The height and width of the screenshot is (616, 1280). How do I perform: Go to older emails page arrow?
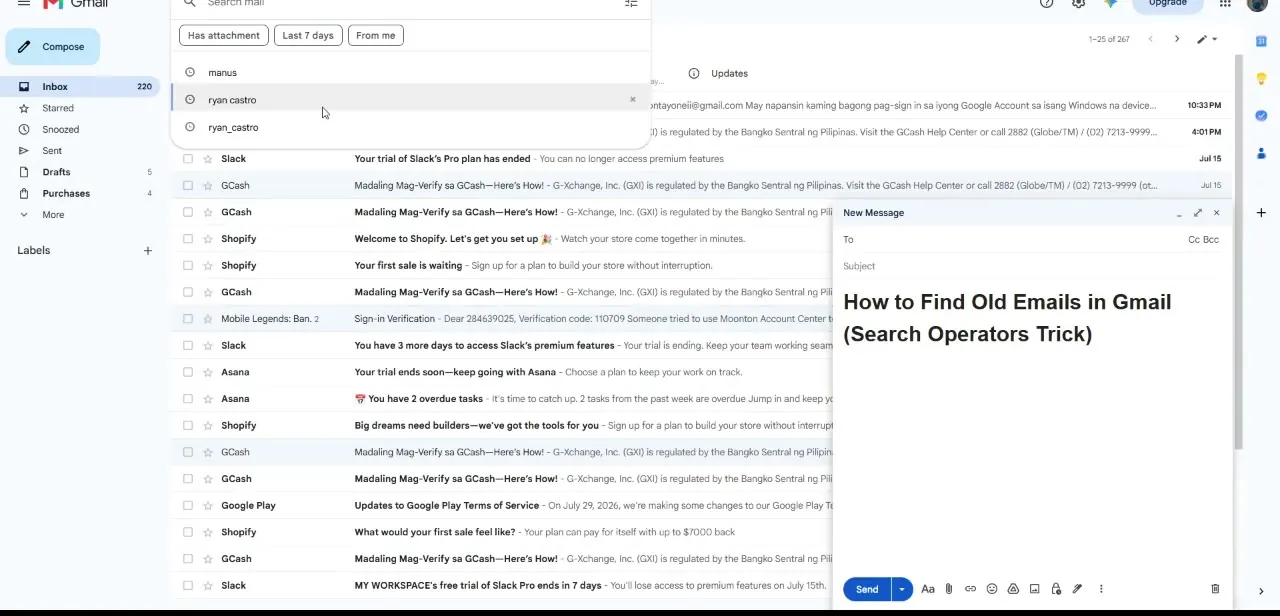(x=1176, y=39)
